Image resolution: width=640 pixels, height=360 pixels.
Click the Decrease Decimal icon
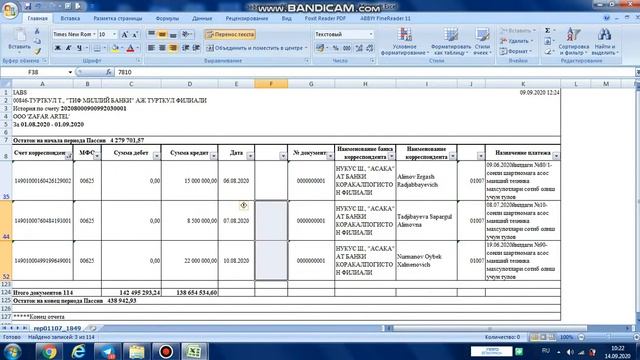[x=370, y=48]
